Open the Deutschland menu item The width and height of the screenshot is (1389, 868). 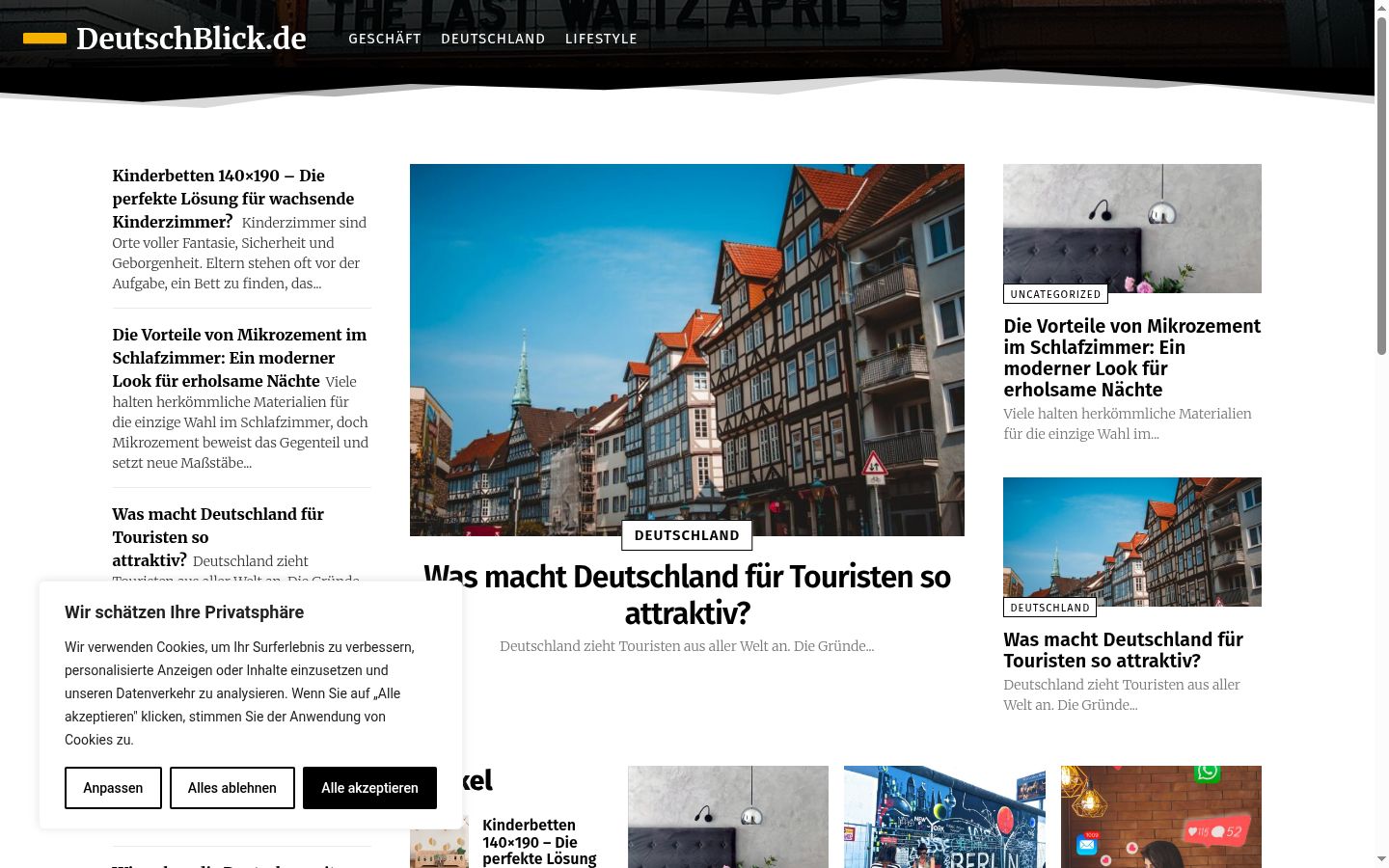point(493,39)
